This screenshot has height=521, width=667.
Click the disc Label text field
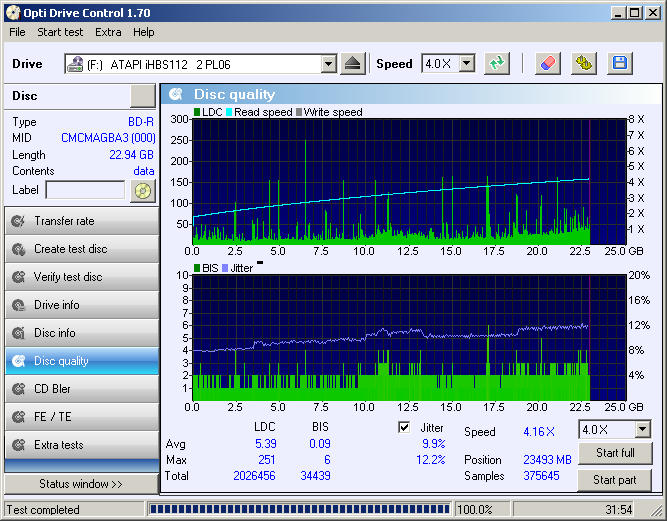[x=85, y=190]
